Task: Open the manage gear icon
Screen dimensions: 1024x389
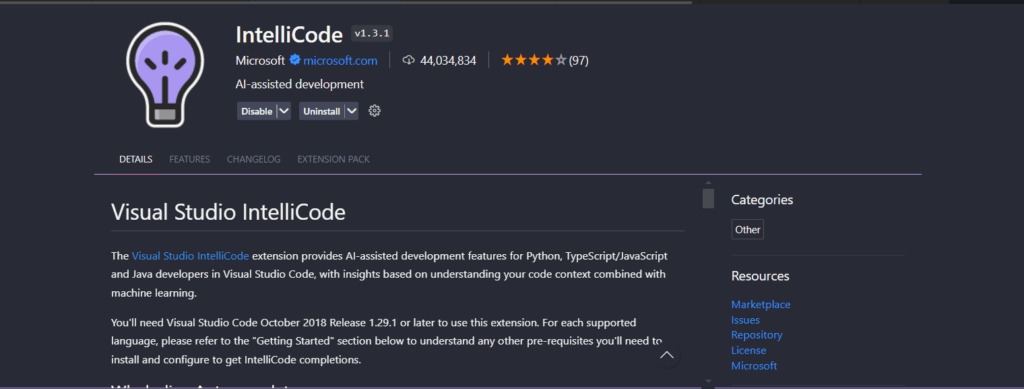Action: coord(374,111)
